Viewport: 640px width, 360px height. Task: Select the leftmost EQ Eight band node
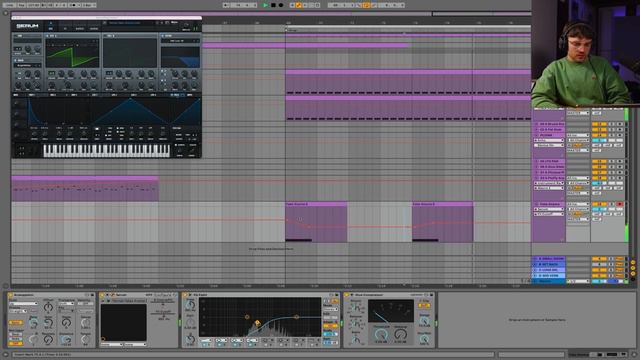click(x=247, y=317)
